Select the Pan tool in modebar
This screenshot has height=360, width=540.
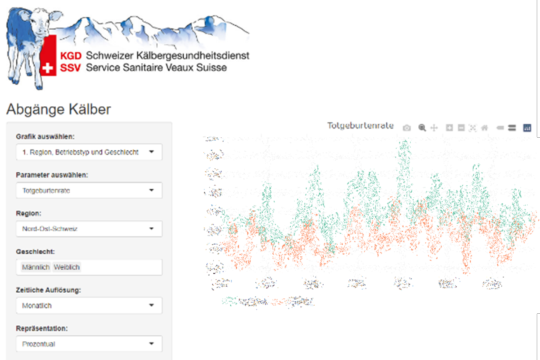point(434,128)
